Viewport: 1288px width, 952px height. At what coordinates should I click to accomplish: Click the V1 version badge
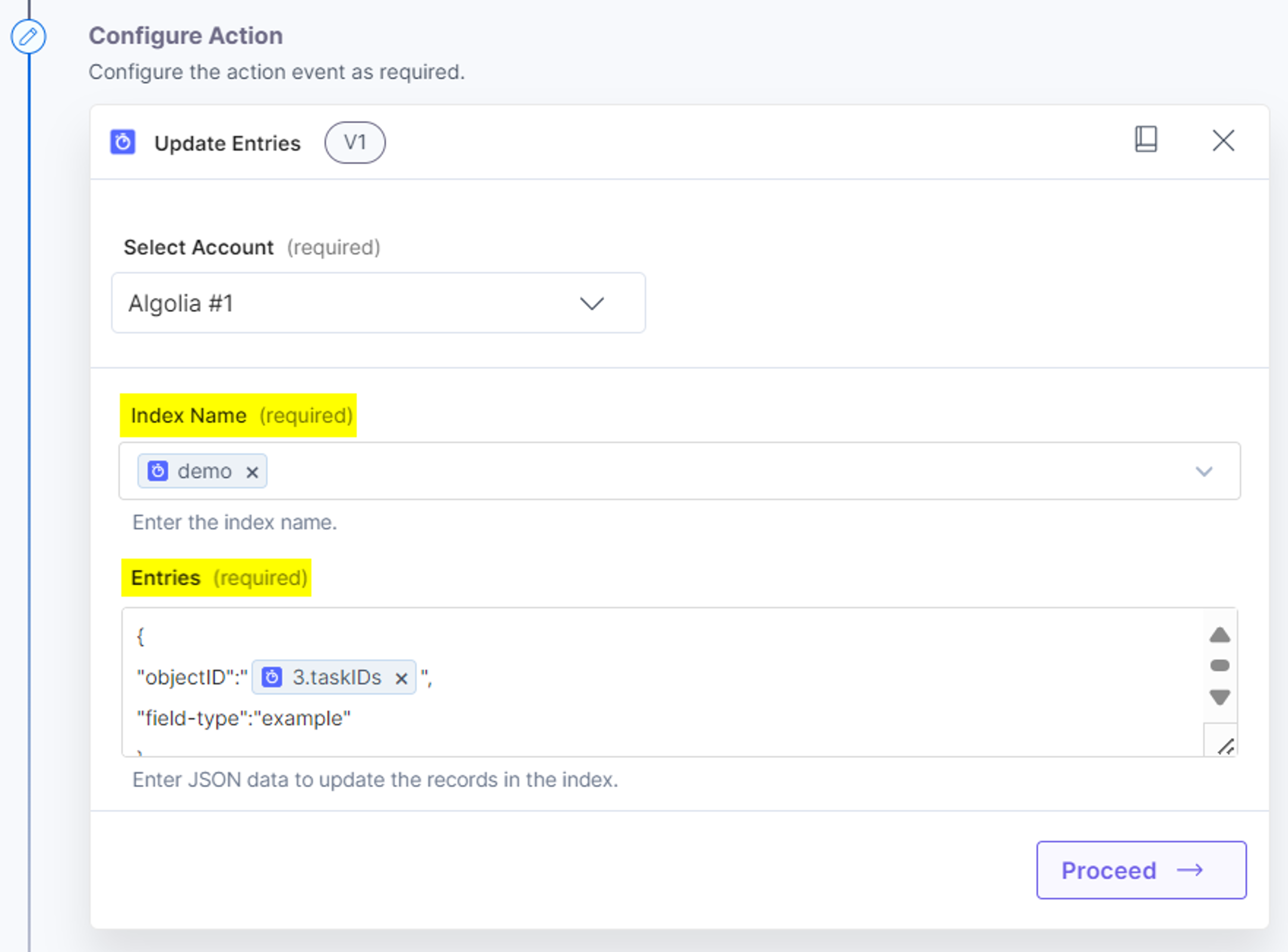pyautogui.click(x=355, y=142)
